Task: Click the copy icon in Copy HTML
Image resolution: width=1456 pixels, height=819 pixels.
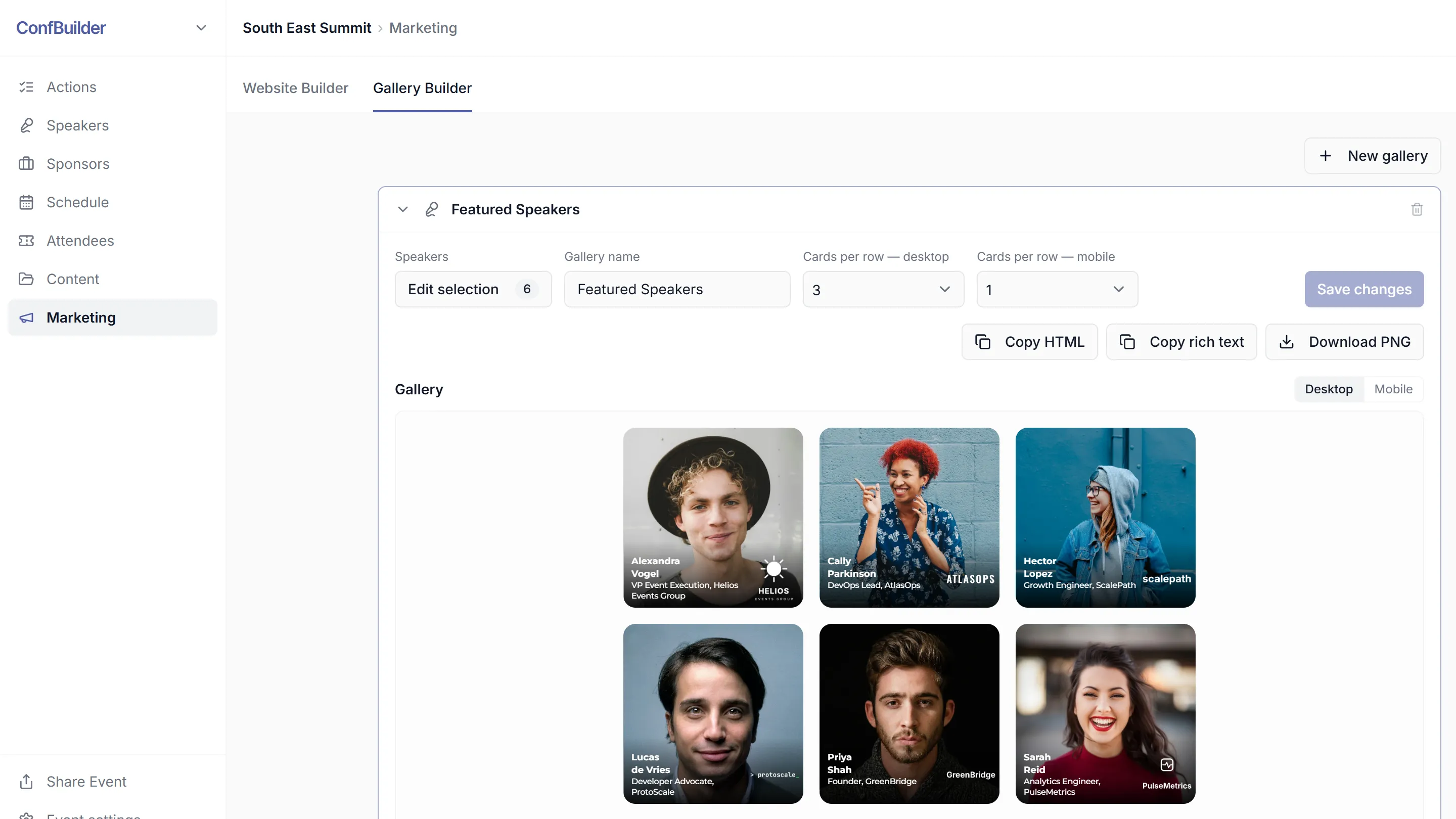Action: click(982, 342)
